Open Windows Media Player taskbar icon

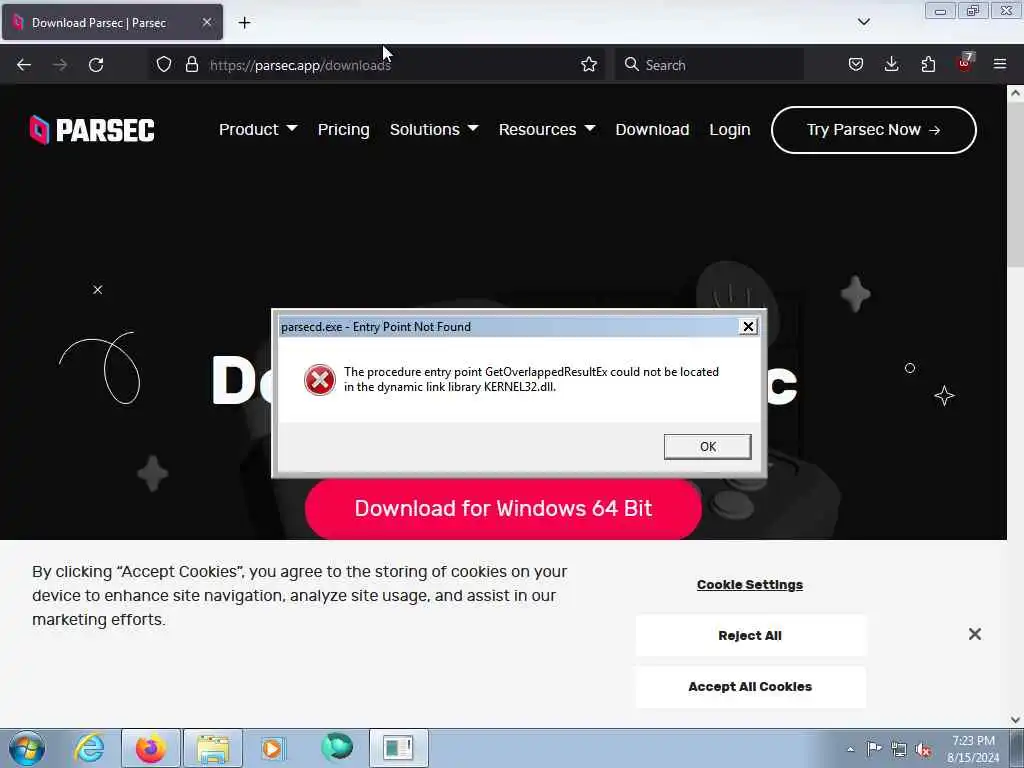pyautogui.click(x=272, y=748)
